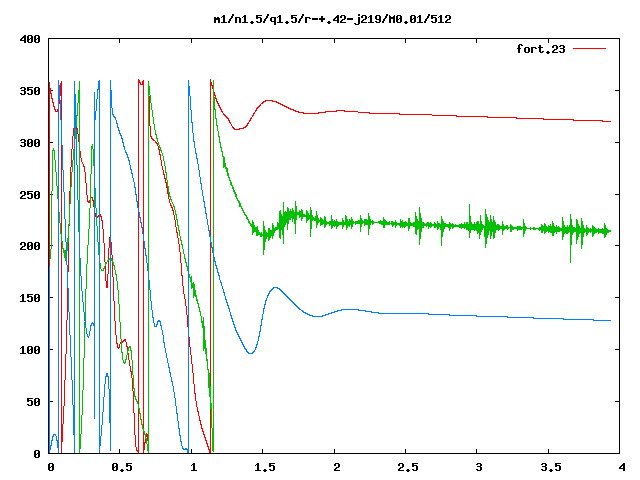Click the blue curve minimum near x=1.4
This screenshot has height=480, width=640.
pyautogui.click(x=251, y=353)
